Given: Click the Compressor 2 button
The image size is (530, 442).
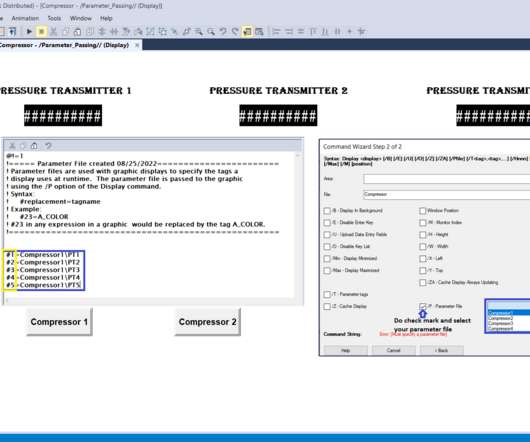Looking at the screenshot, I should (208, 322).
